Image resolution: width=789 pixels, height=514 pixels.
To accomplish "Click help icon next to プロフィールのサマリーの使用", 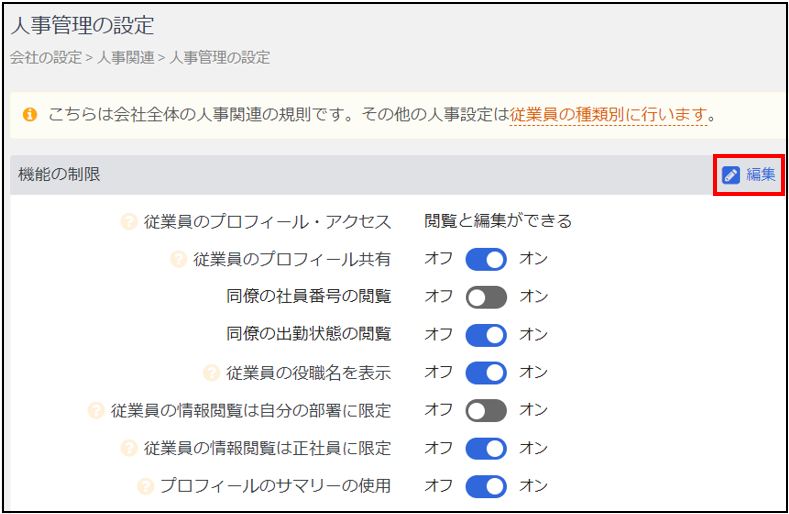I will (146, 487).
